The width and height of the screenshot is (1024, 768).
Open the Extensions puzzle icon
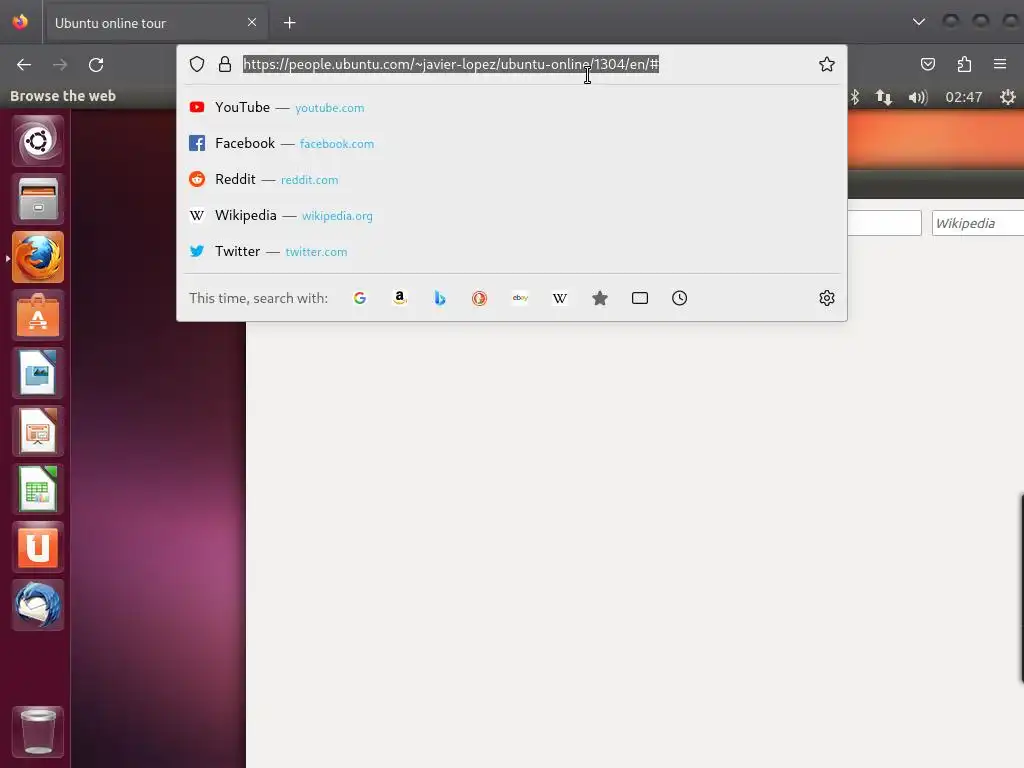click(964, 64)
